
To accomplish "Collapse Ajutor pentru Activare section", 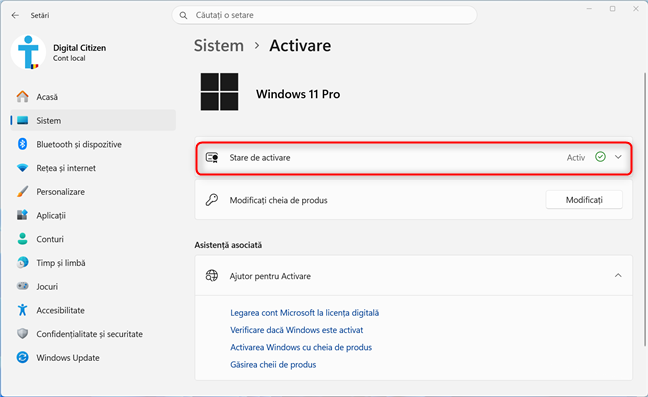I will pos(618,276).
